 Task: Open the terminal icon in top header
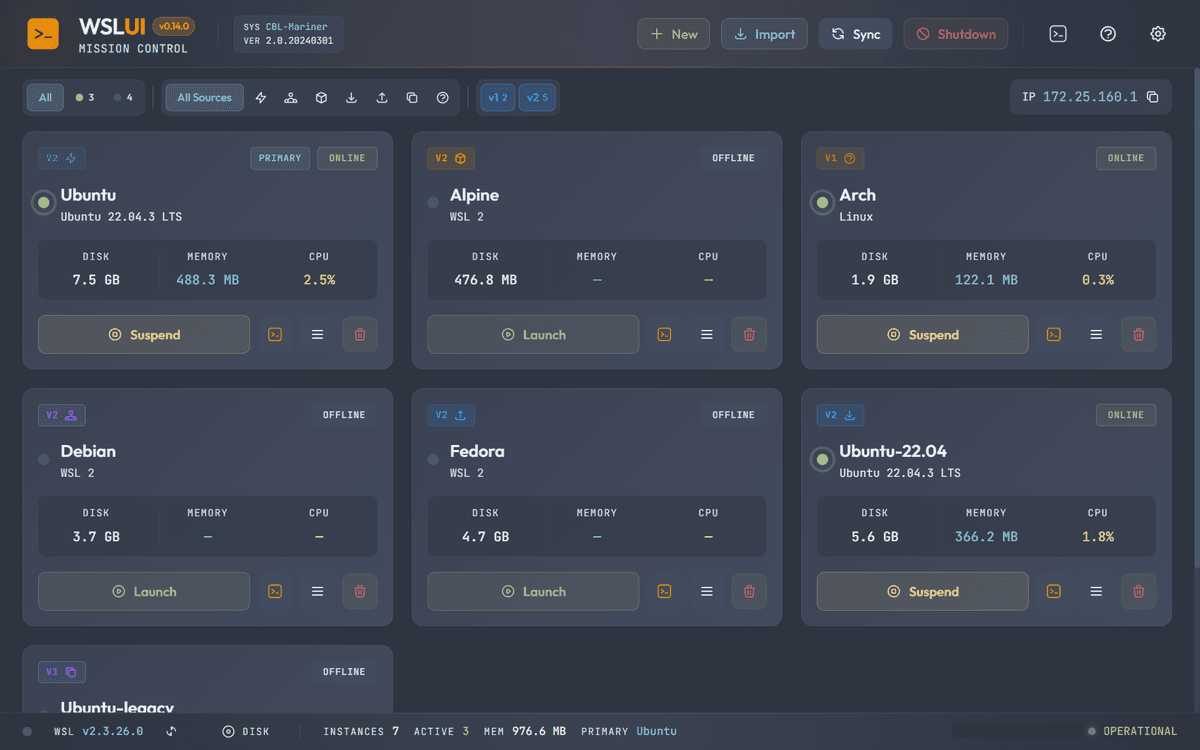coord(1057,34)
